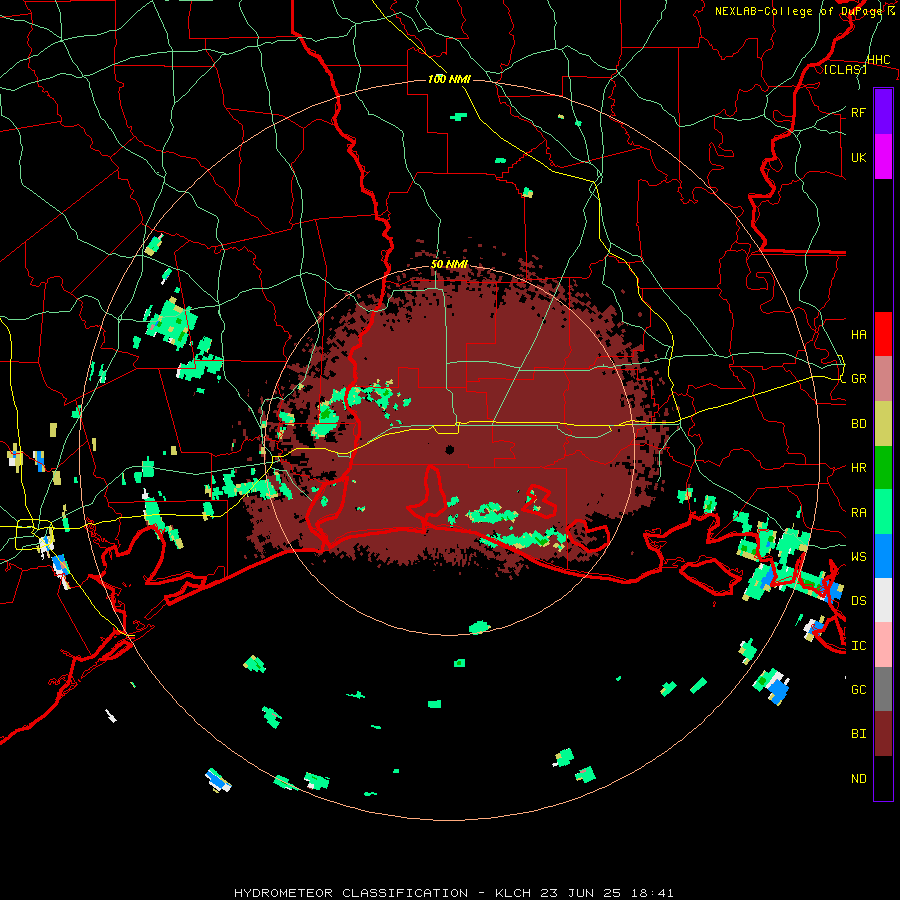The image size is (900, 900).
Task: Click the HA red legend swatch
Action: (883, 334)
